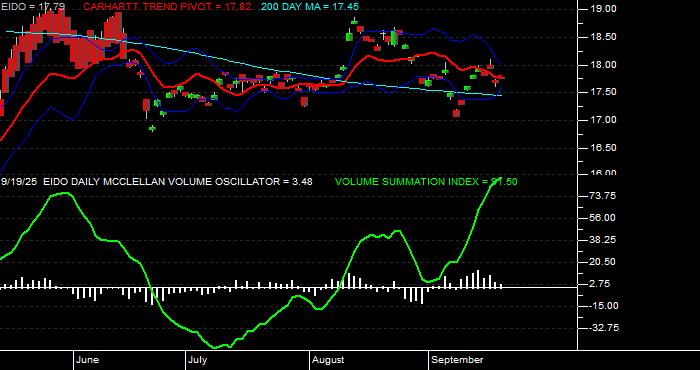Click the -32.75 oscillator axis value
700x370 pixels.
click(603, 328)
